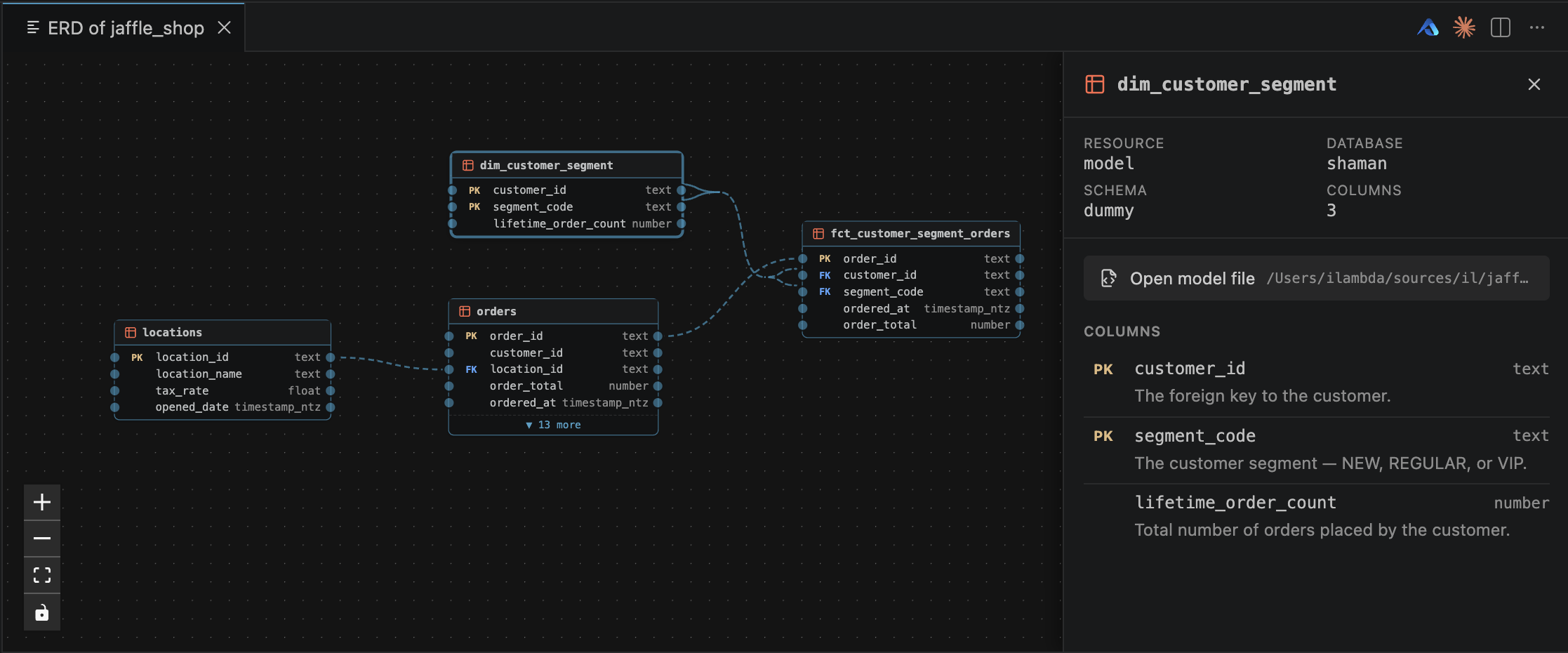Click ordered_at row in orders table
The height and width of the screenshot is (653, 1568).
[553, 402]
